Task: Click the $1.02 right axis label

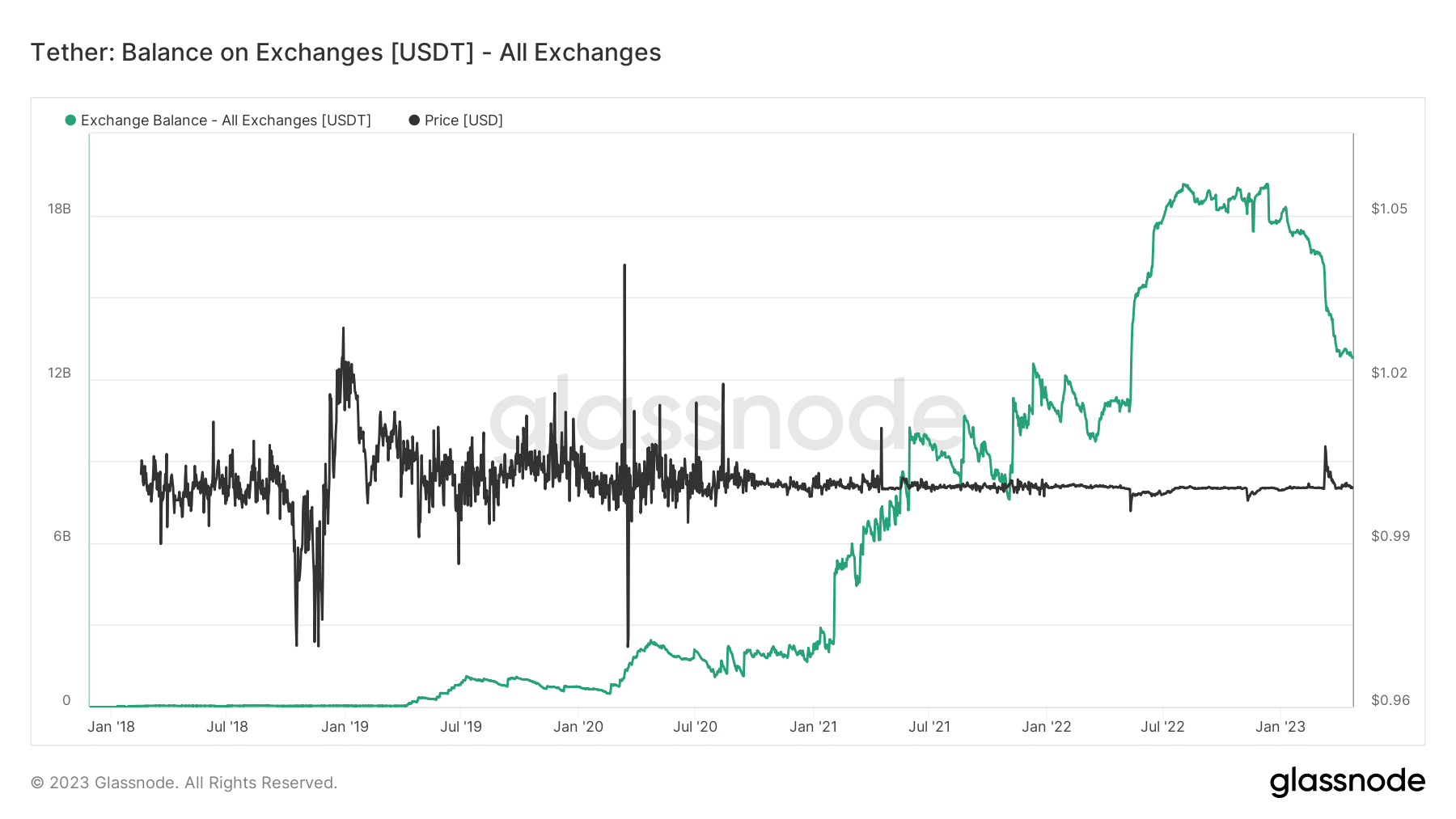Action: 1389,374
